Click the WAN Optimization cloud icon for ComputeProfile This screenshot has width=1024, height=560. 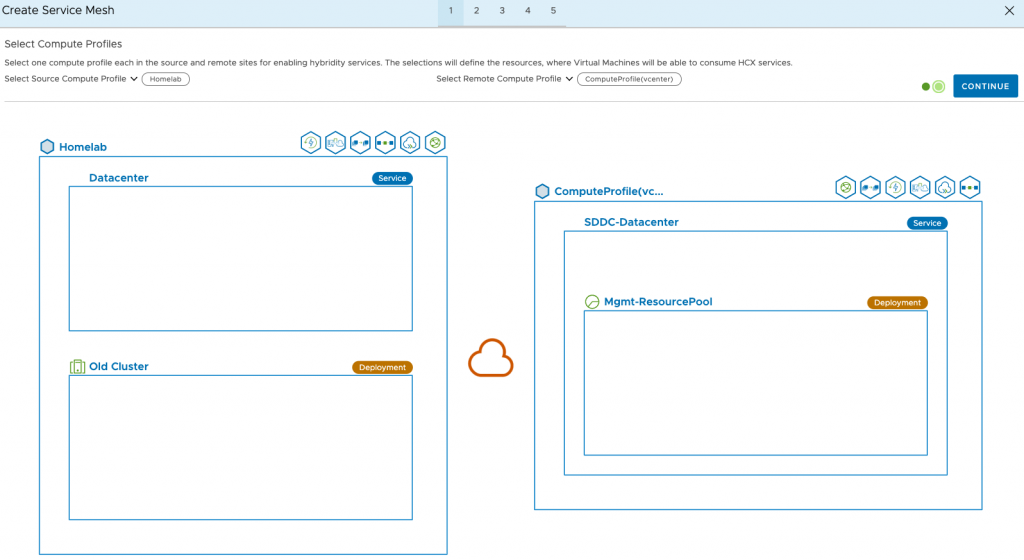pos(945,187)
